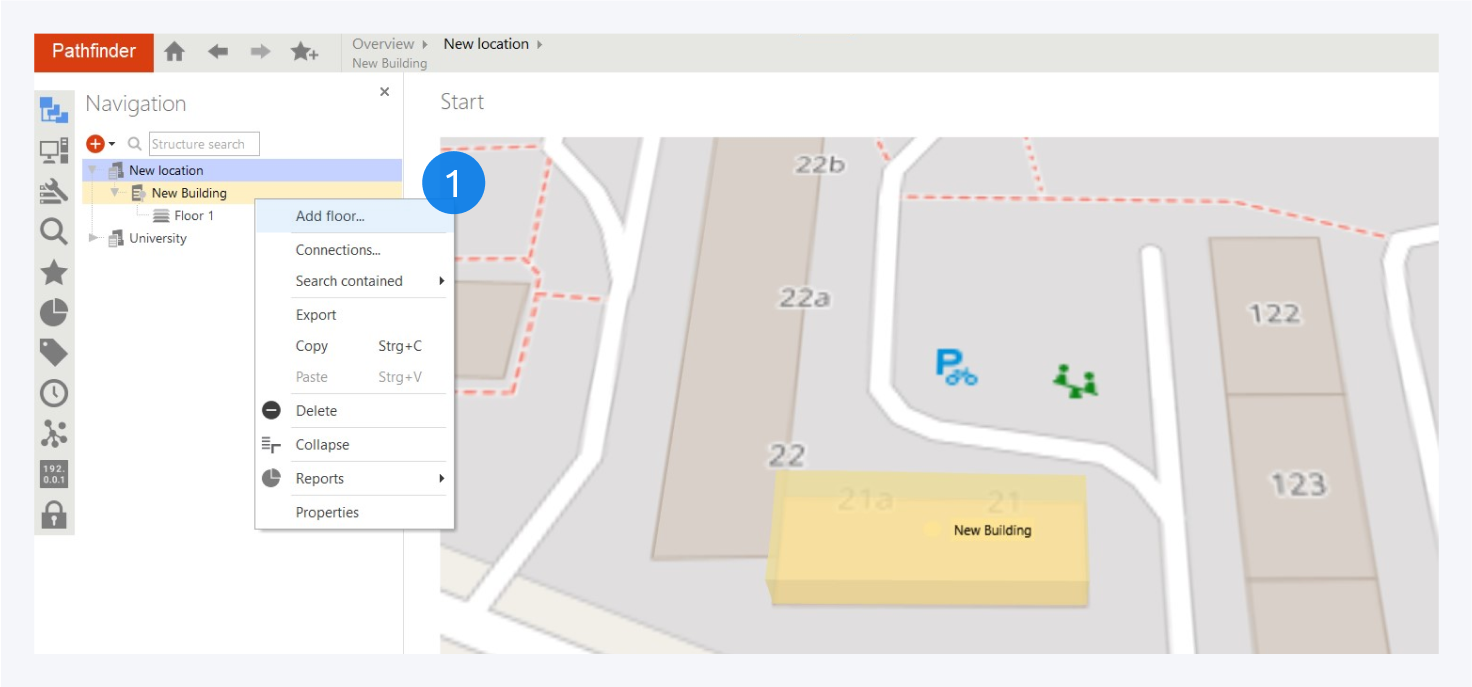Open the clock history sidebar icon
The image size is (1472, 687).
[x=54, y=393]
